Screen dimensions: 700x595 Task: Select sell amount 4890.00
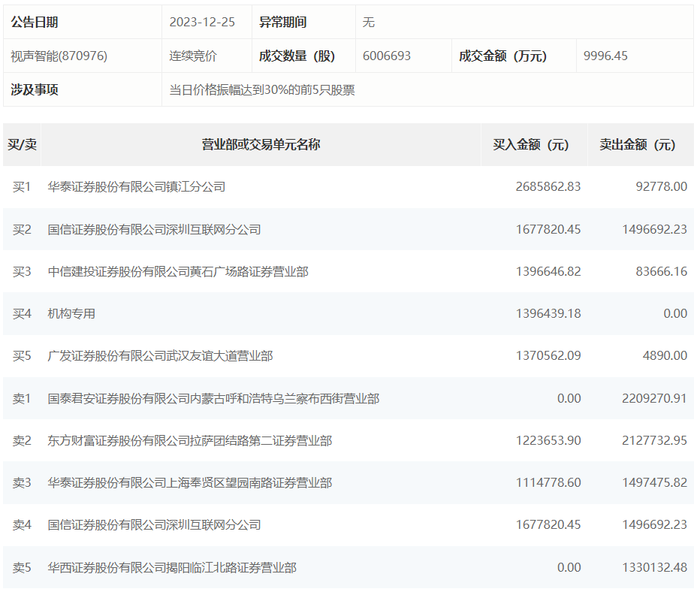click(x=665, y=356)
